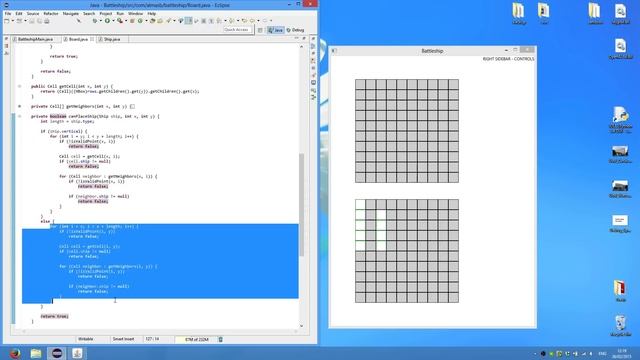
Task: Open the Debug launch dropdown arrow
Action: coord(101,21)
